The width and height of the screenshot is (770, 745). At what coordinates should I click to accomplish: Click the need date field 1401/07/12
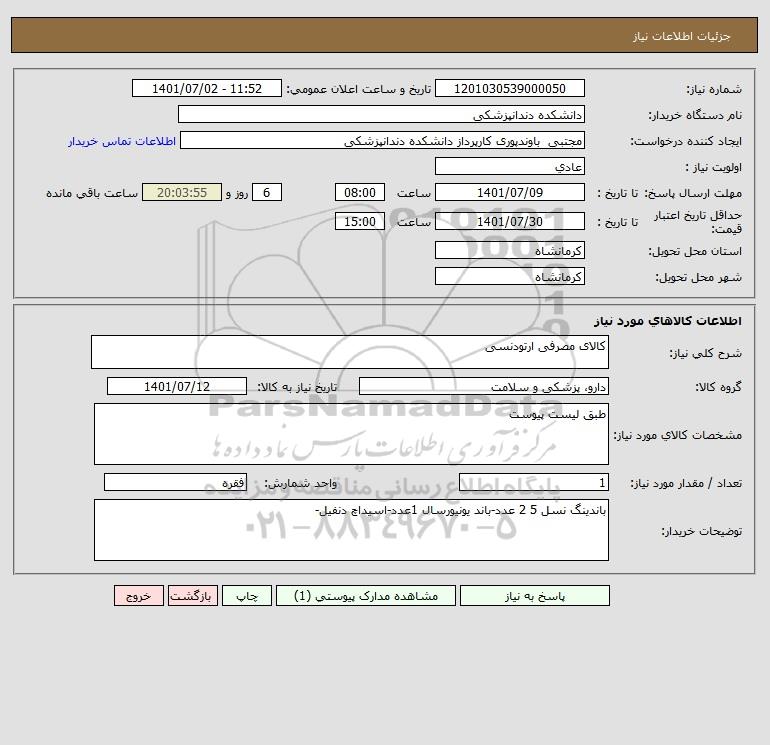[x=177, y=386]
